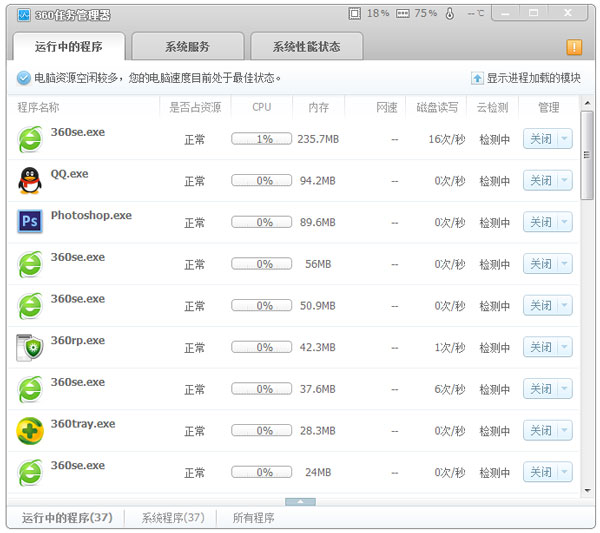This screenshot has width=600, height=533.
Task: Expand close options arrow for Photoshop.exe
Action: pos(565,222)
